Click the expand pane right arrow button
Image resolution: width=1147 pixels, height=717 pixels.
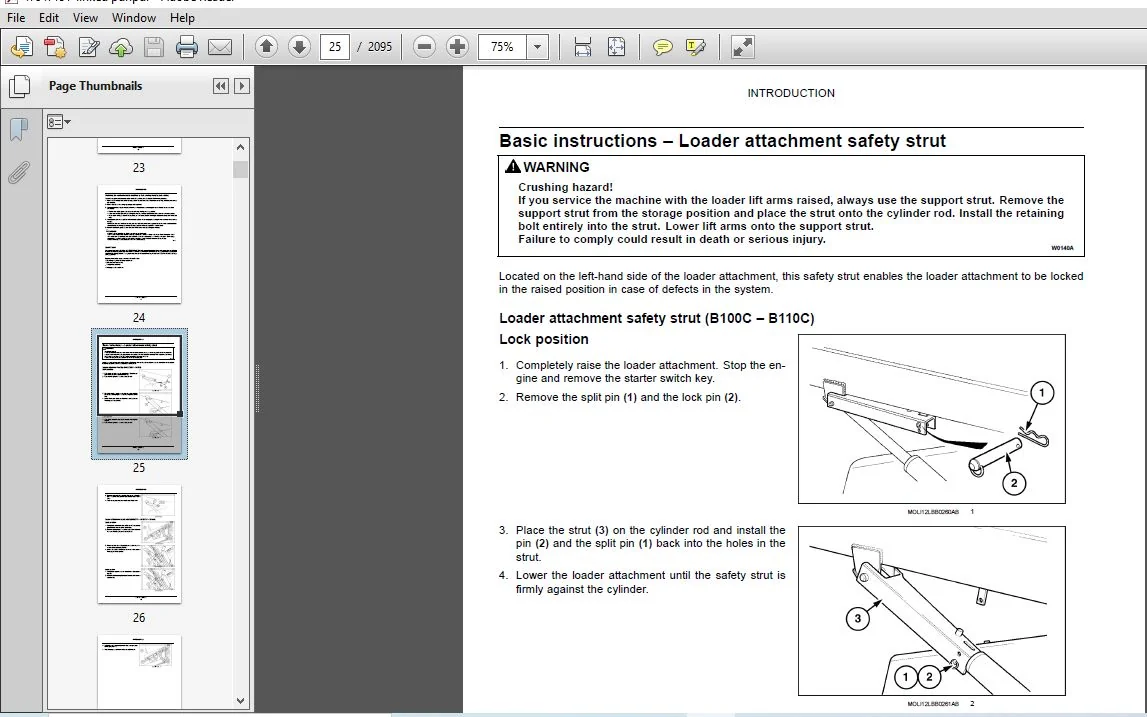tap(241, 86)
